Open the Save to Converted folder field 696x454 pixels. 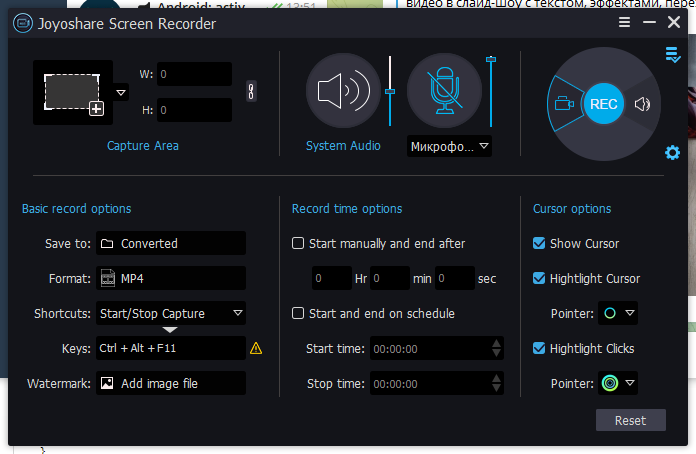[x=171, y=243]
